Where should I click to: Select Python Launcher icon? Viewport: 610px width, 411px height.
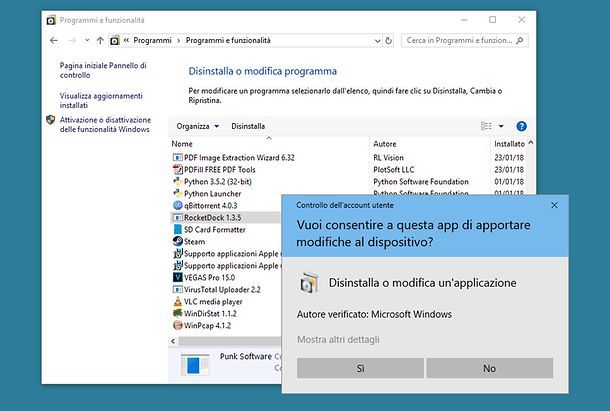[x=177, y=193]
